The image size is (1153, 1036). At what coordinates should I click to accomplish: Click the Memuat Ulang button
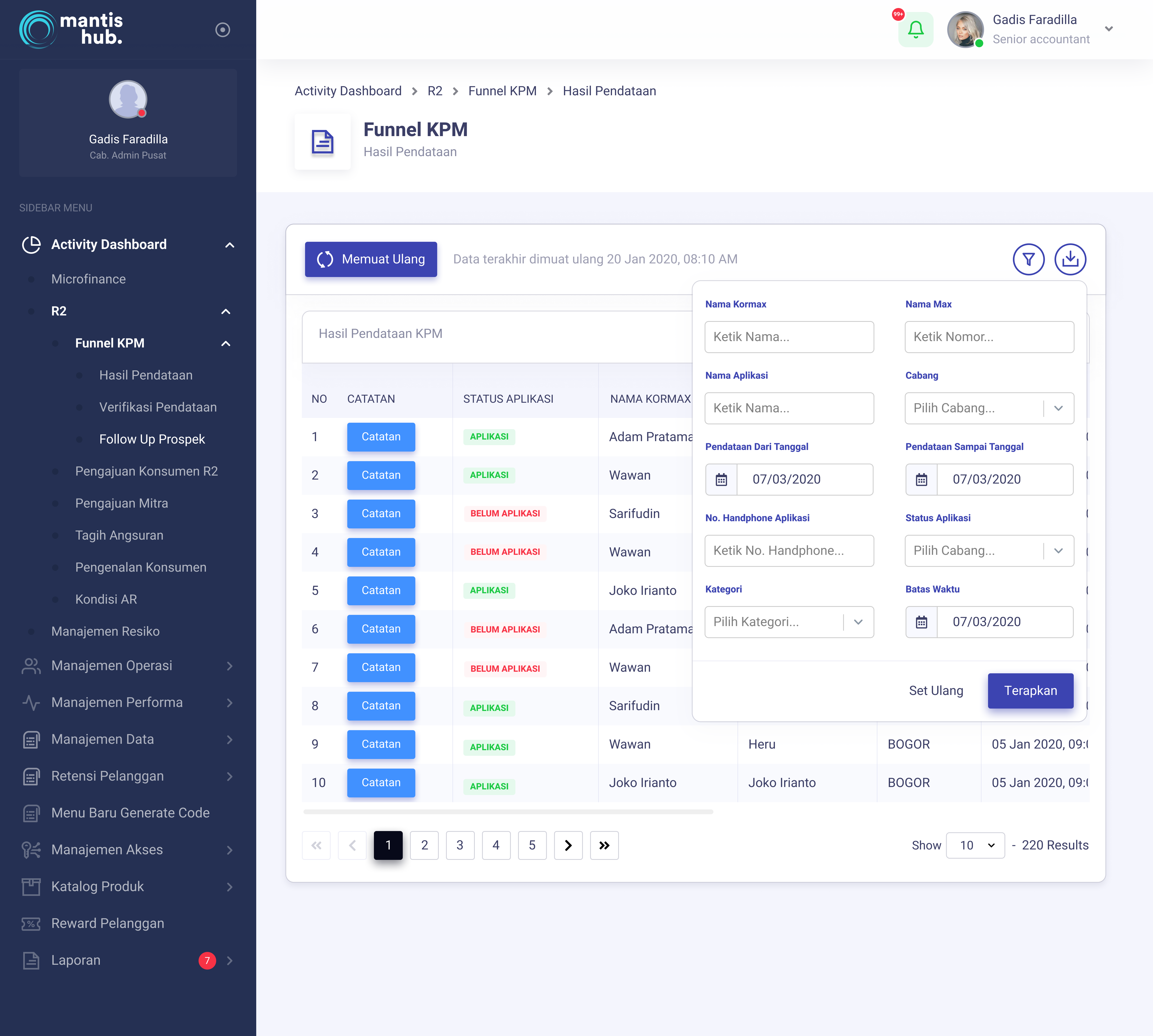click(371, 260)
